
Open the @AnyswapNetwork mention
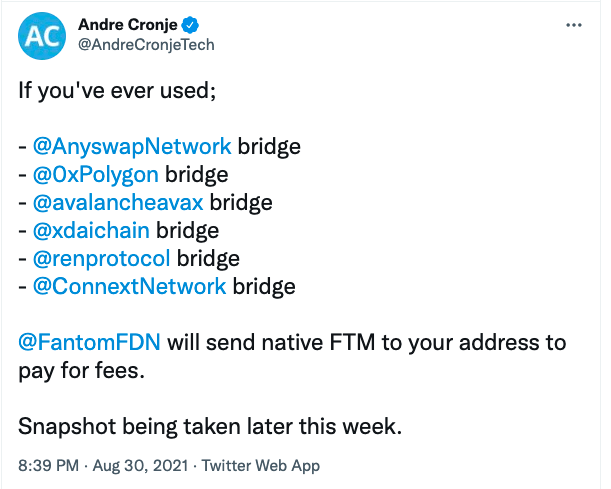point(132,146)
